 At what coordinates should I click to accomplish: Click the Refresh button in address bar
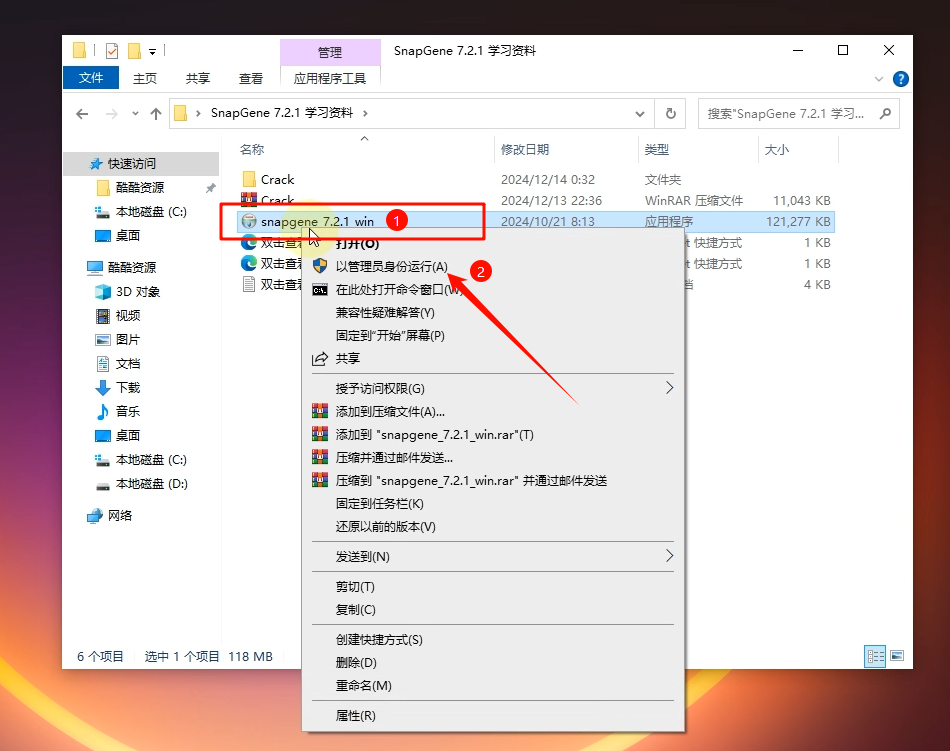tap(671, 114)
